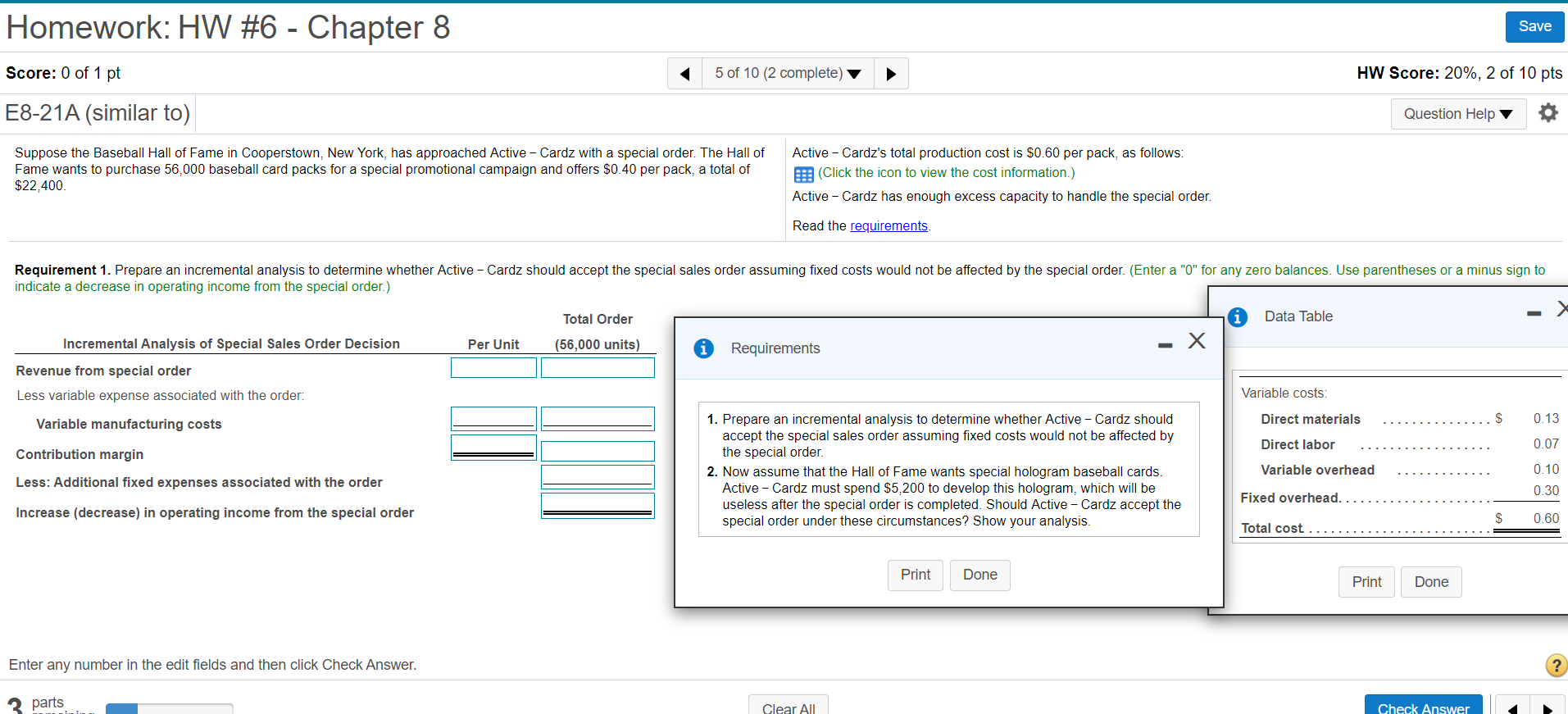Click the Check Answer button
The height and width of the screenshot is (714, 1568).
coord(1423,705)
